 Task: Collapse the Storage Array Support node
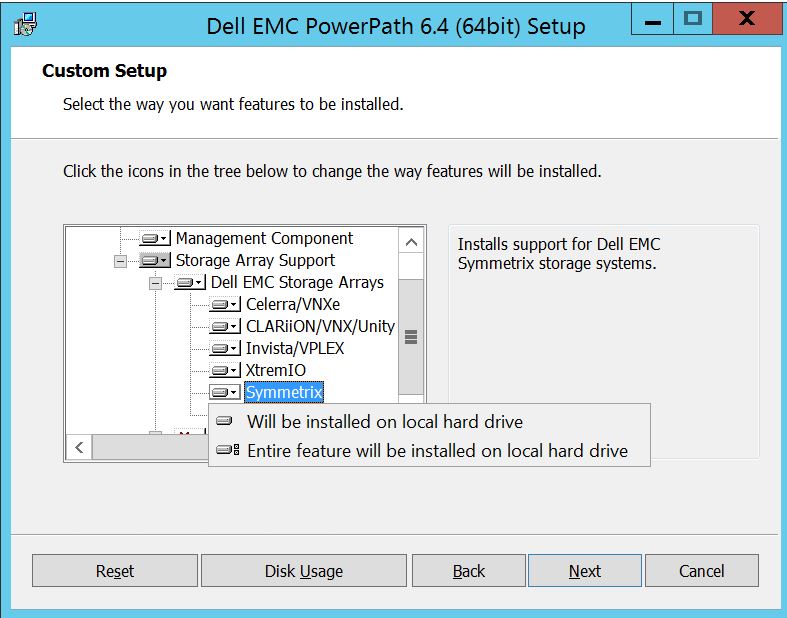[121, 261]
